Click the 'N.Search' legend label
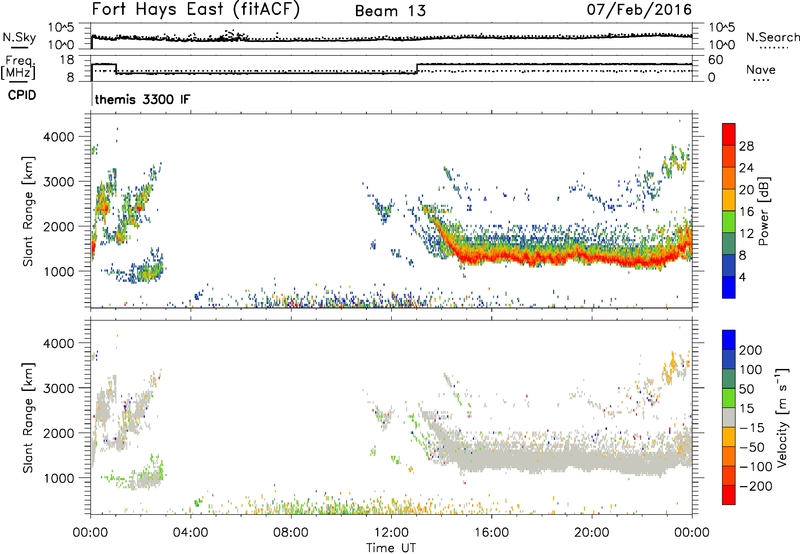This screenshot has width=800, height=554. 772,37
